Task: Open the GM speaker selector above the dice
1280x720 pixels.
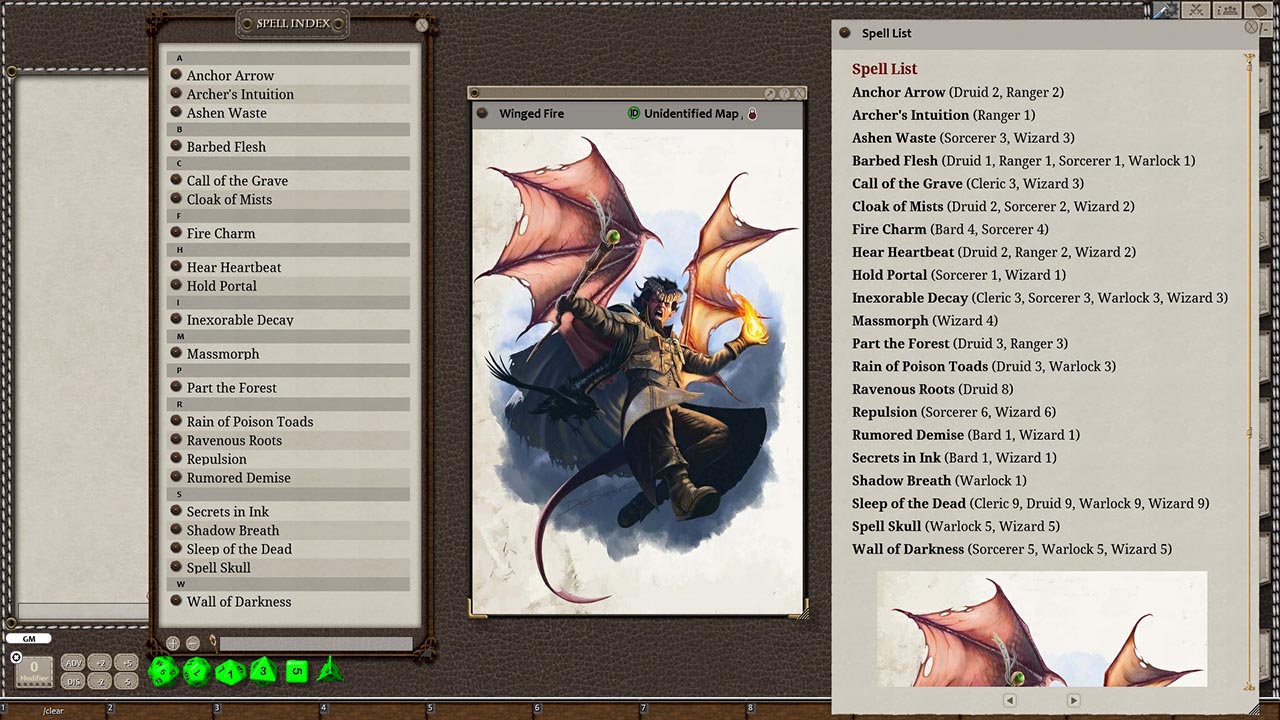Action: 28,638
